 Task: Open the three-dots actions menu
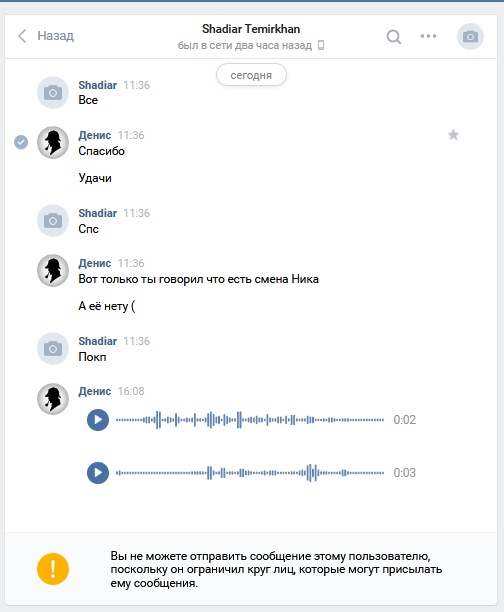428,36
